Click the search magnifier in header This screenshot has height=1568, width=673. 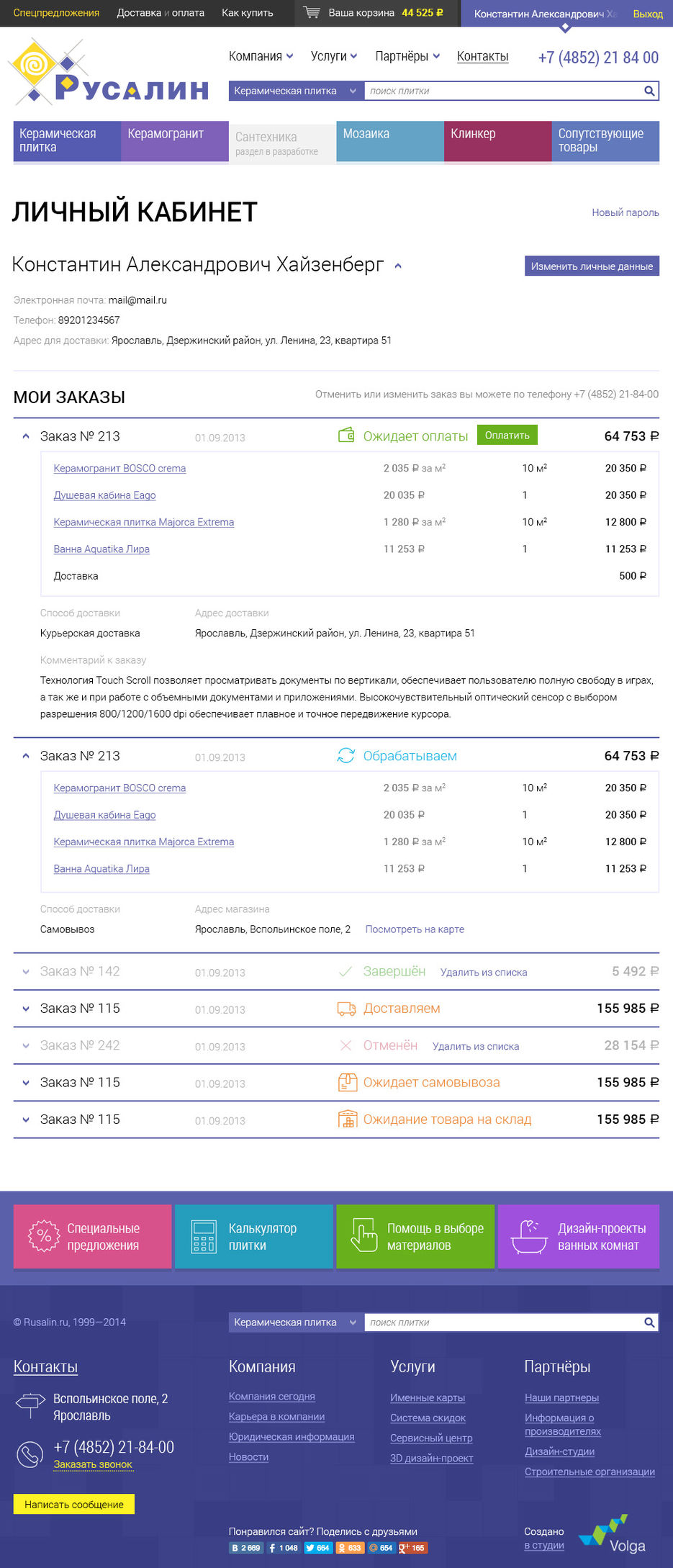[x=649, y=91]
